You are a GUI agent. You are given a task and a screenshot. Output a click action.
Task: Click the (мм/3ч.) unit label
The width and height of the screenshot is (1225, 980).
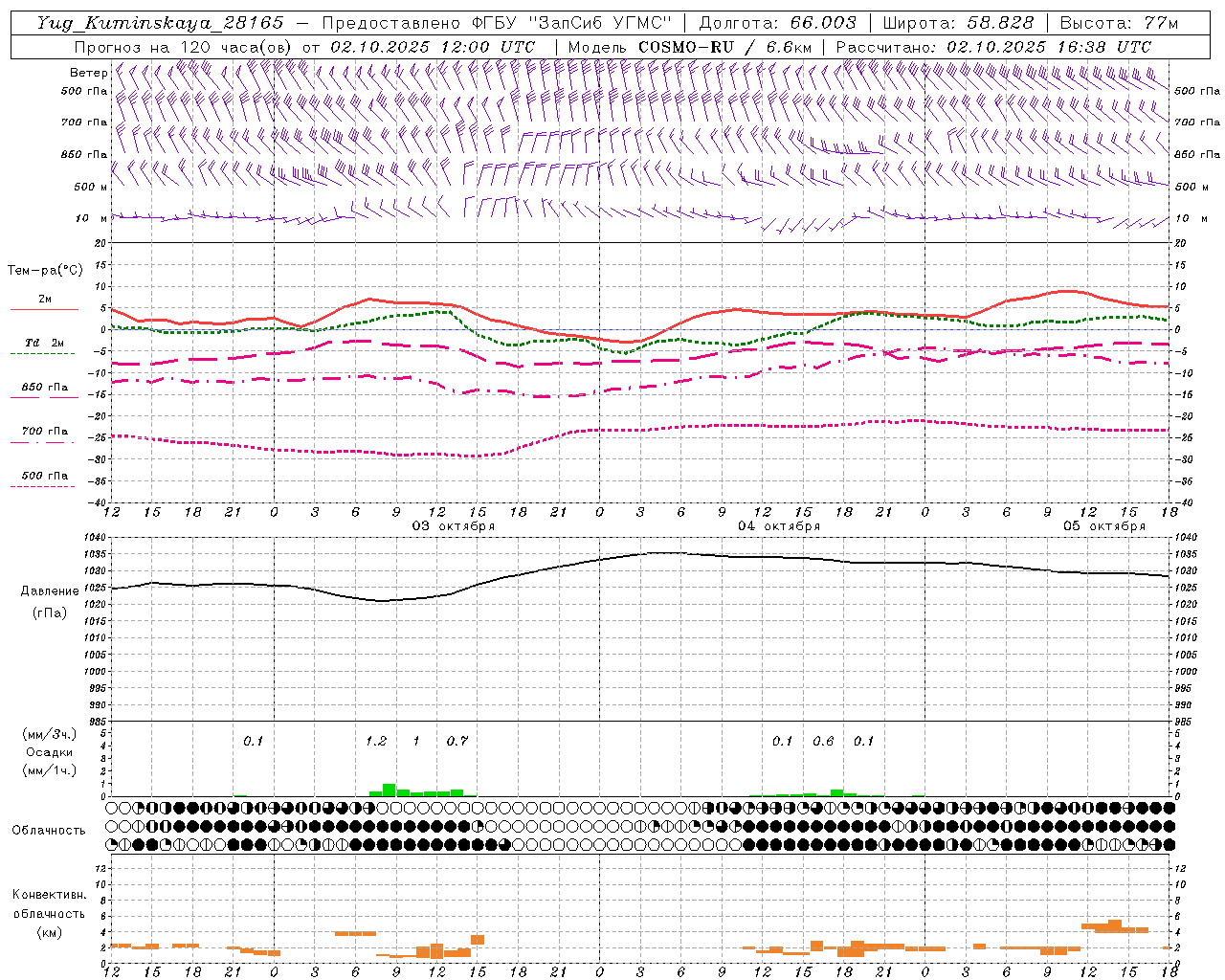click(49, 734)
